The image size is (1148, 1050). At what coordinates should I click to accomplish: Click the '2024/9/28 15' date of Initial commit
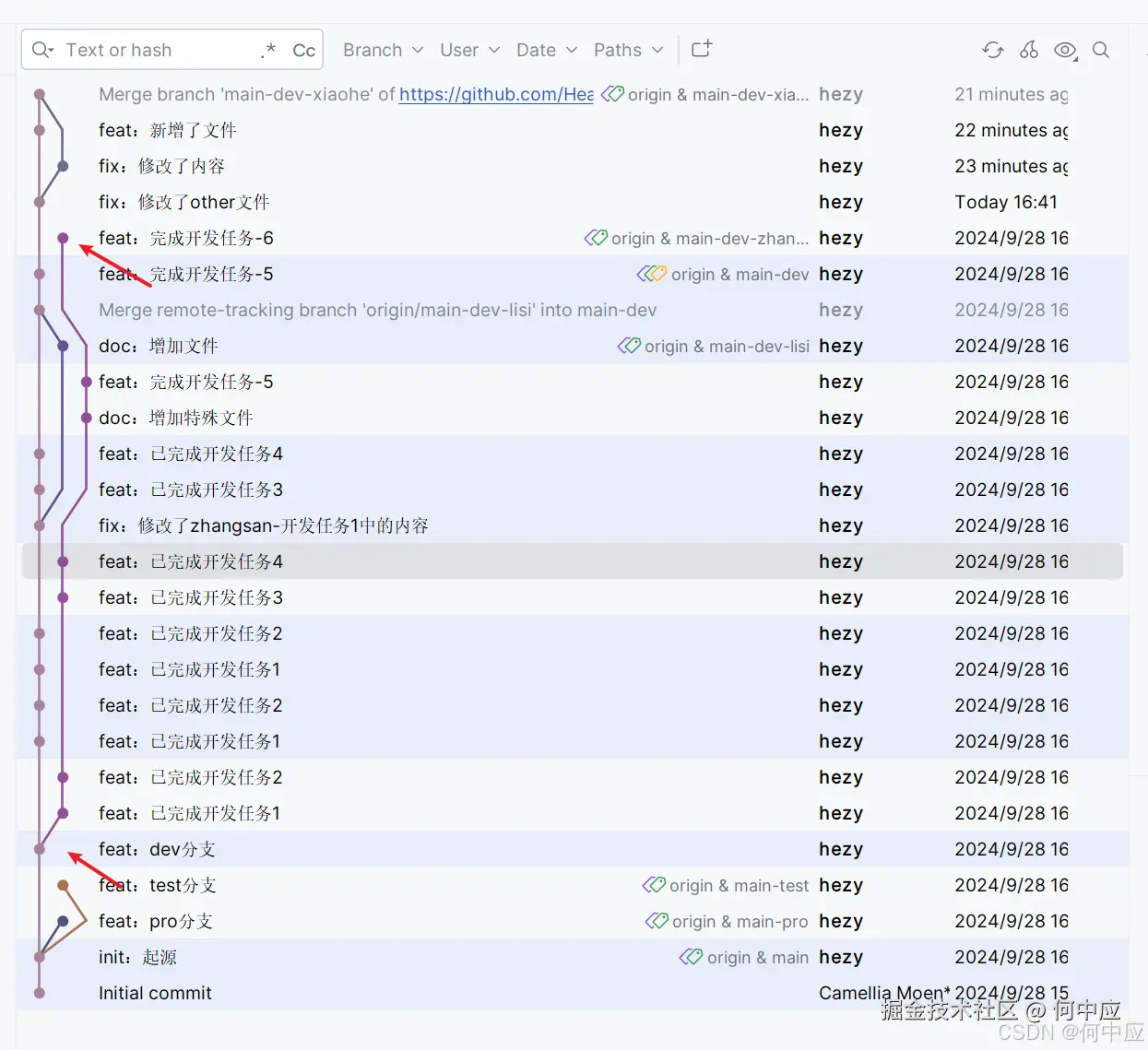tap(1012, 993)
